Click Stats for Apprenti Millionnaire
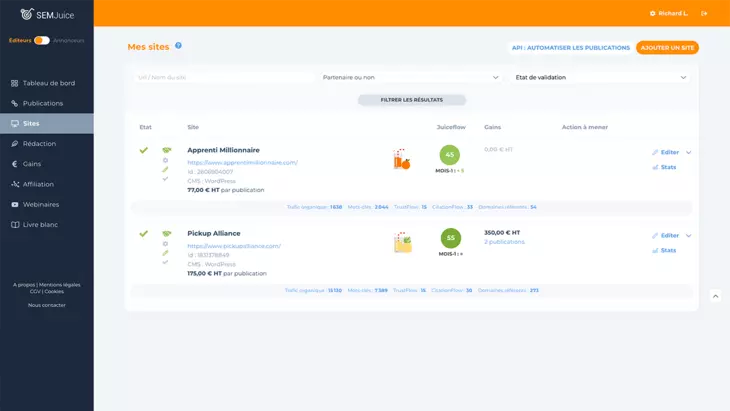730x411 pixels. (664, 167)
